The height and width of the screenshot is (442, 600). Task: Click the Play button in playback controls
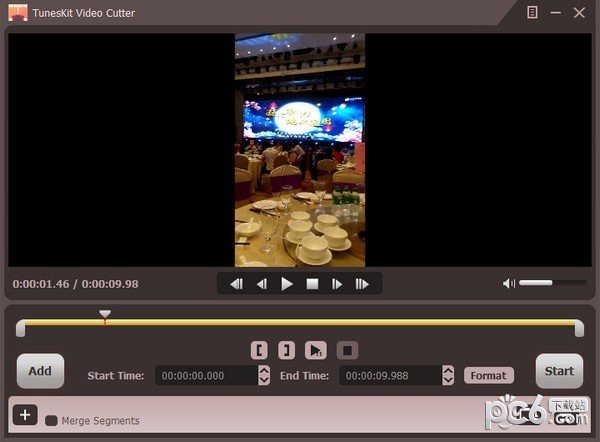287,284
